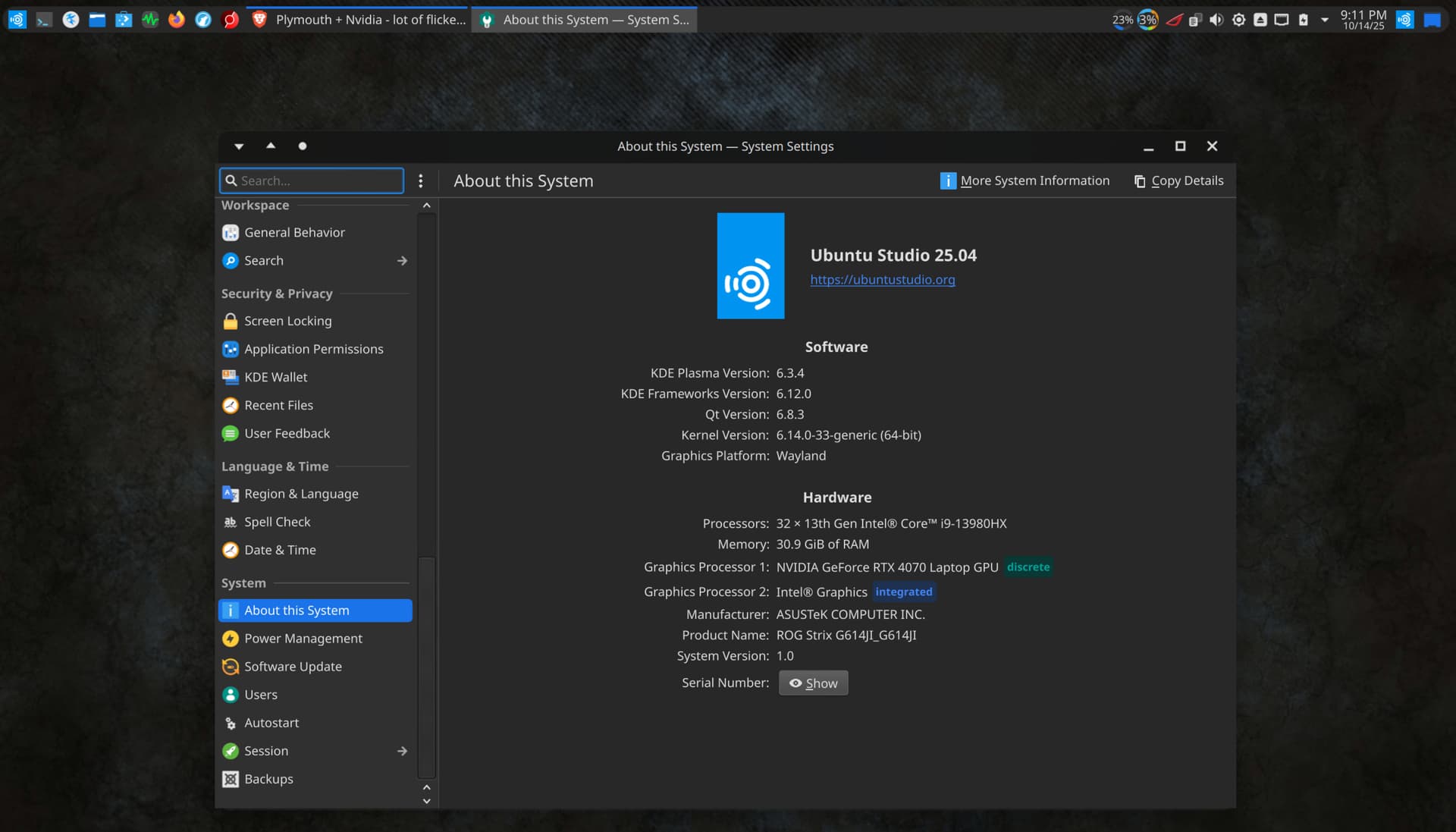Open Backups settings
Image resolution: width=1456 pixels, height=832 pixels.
coord(268,779)
